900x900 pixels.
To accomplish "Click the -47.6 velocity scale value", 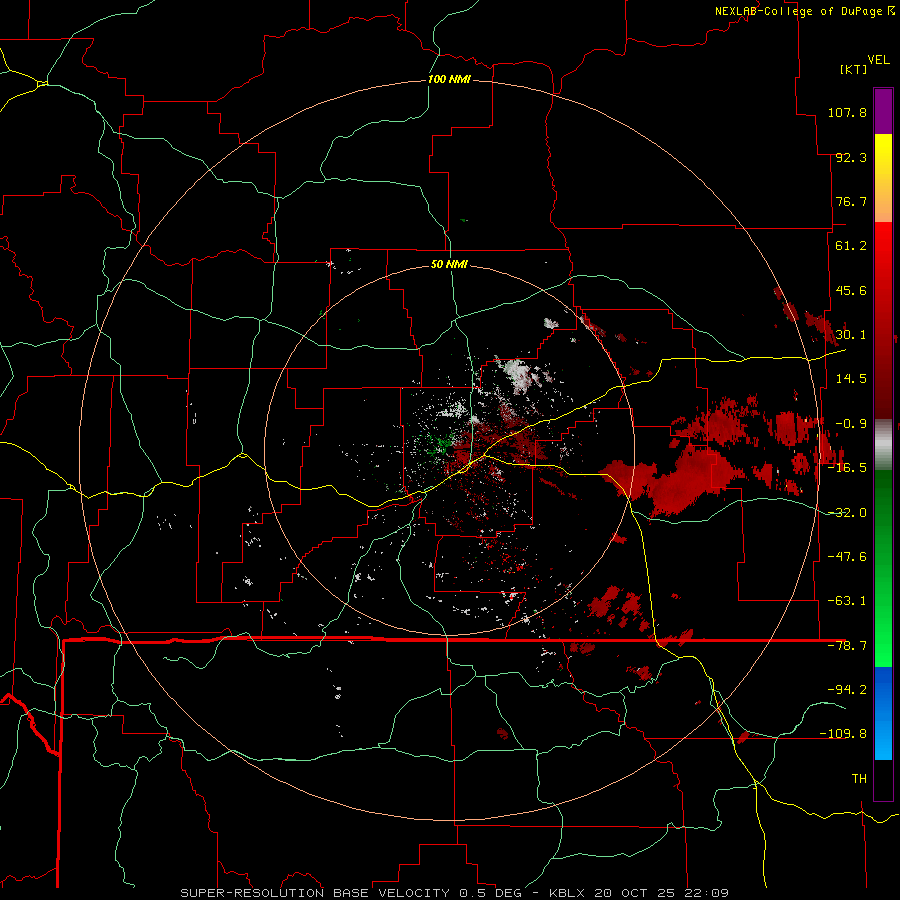I will point(847,557).
